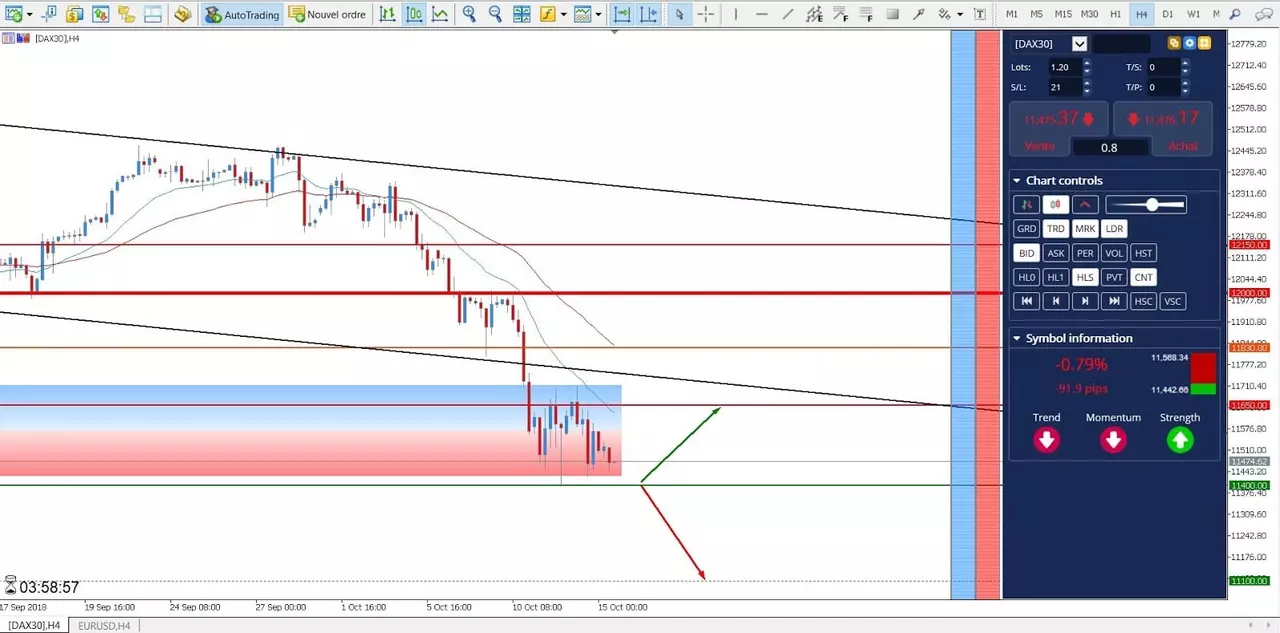Adjust the chart controls zoom slider
The image size is (1280, 633).
point(1146,204)
